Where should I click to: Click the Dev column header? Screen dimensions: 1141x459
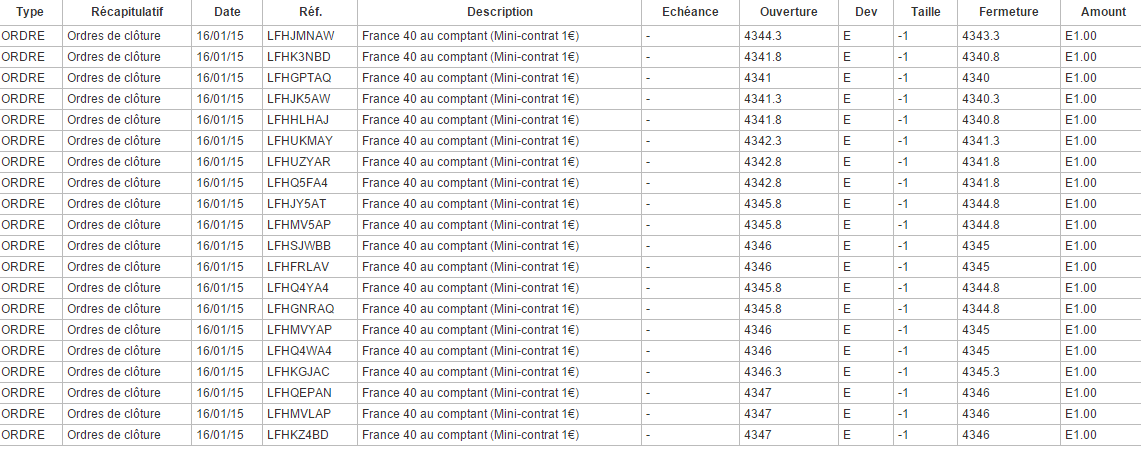coord(866,12)
